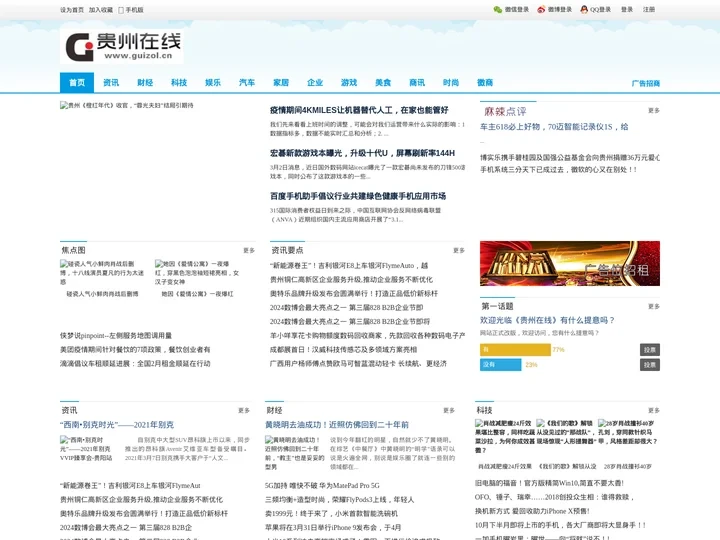Image resolution: width=720 pixels, height=540 pixels.
Task: Open the 游戏 navigation tab
Action: coord(349,83)
